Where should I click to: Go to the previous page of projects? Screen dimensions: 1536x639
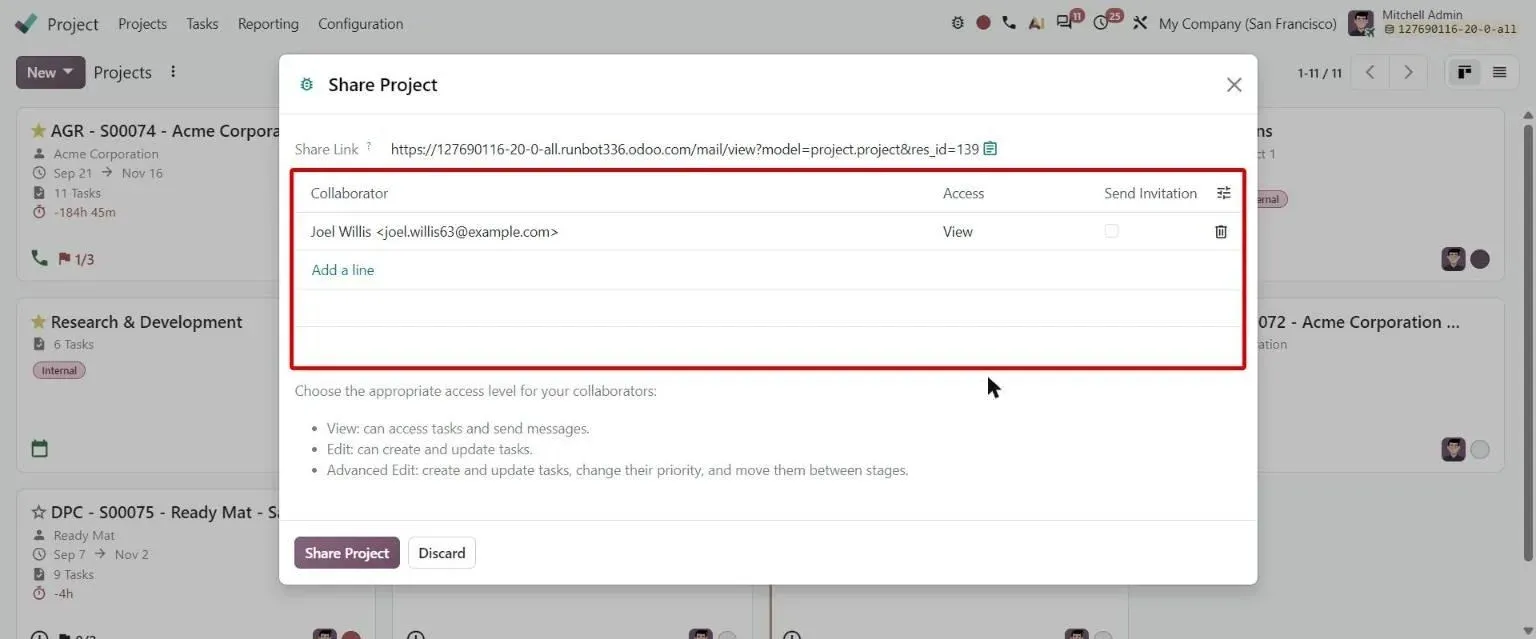[x=1370, y=72]
